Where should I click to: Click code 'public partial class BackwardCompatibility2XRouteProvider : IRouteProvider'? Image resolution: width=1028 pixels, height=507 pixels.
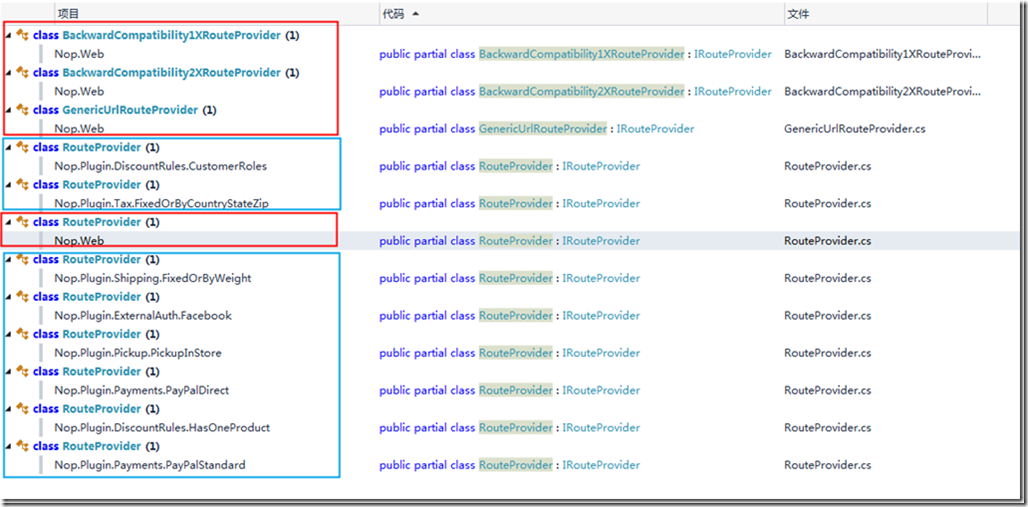pyautogui.click(x=576, y=91)
